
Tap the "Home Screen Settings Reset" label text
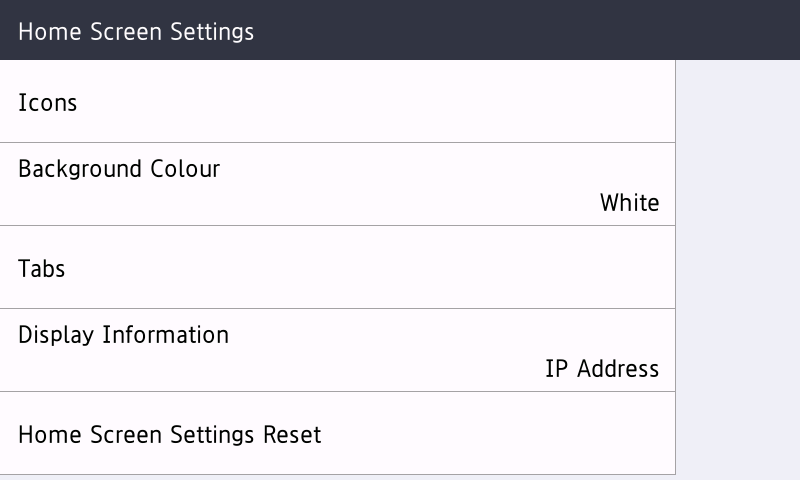click(x=170, y=435)
